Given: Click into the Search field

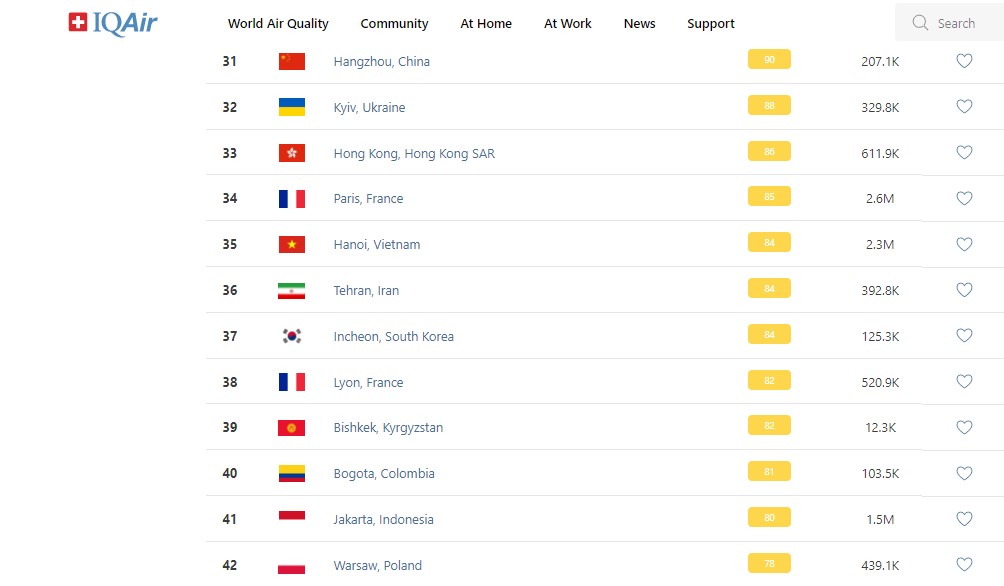Looking at the screenshot, I should 958,23.
